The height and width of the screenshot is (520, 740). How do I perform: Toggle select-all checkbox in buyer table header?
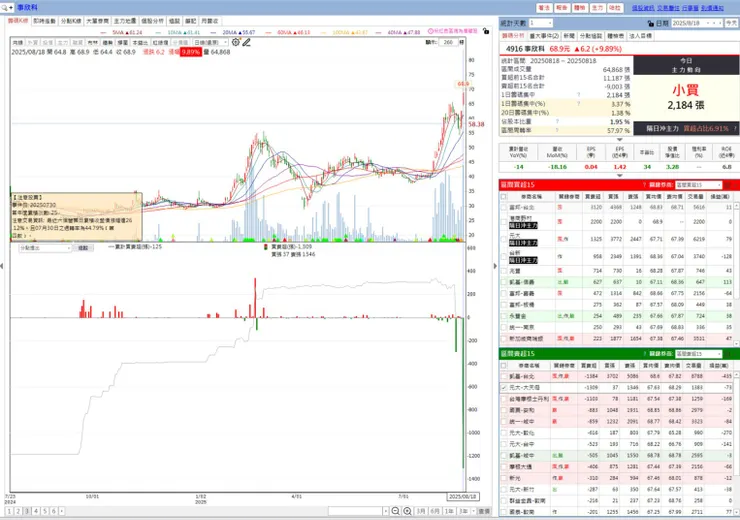point(504,196)
